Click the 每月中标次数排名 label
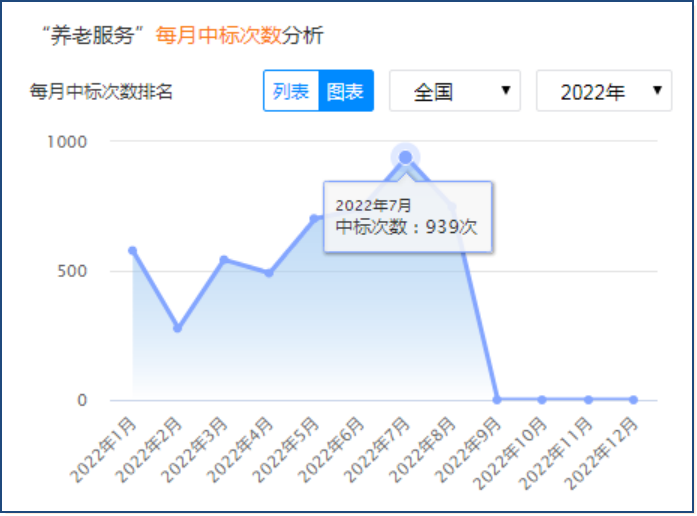The height and width of the screenshot is (516, 697). coord(103,91)
